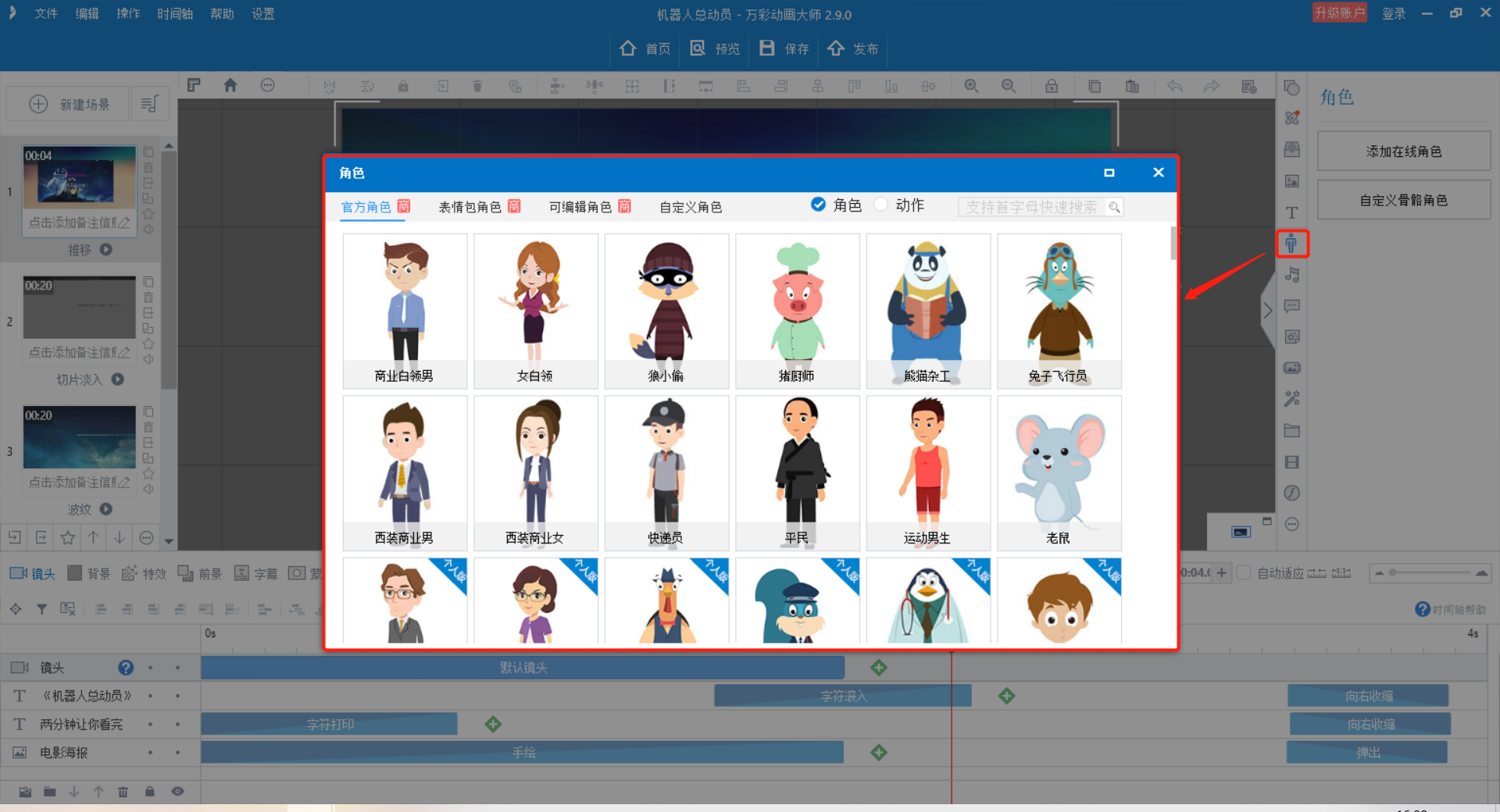
Task: Open the music tool in right sidebar
Action: tap(1291, 275)
